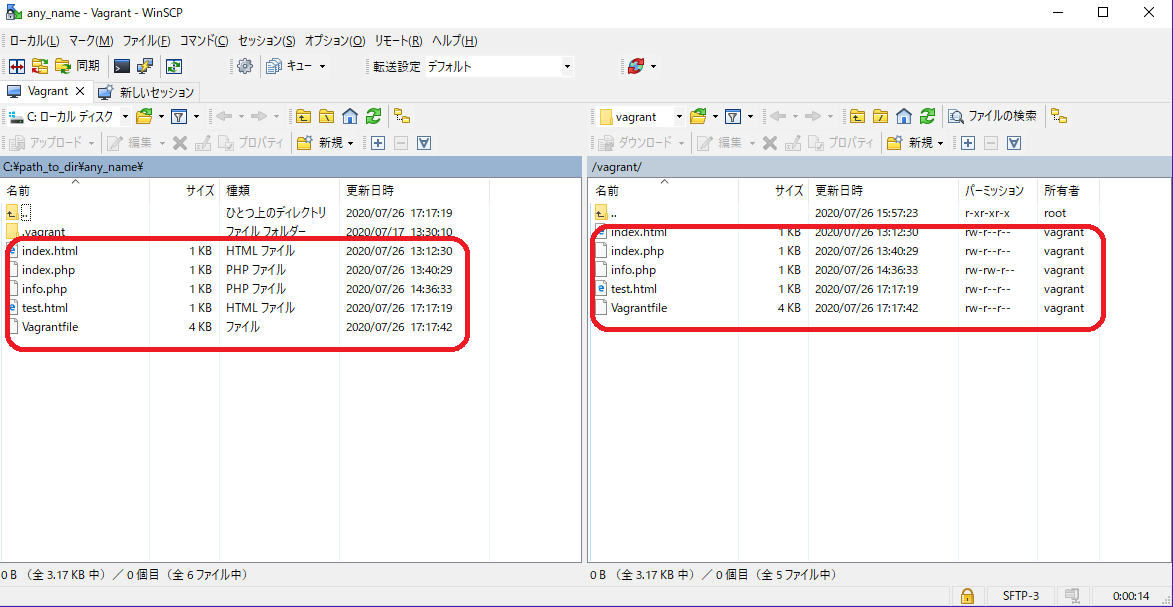Image resolution: width=1173 pixels, height=607 pixels.
Task: Click the lock icon in status bar
Action: pos(967,596)
